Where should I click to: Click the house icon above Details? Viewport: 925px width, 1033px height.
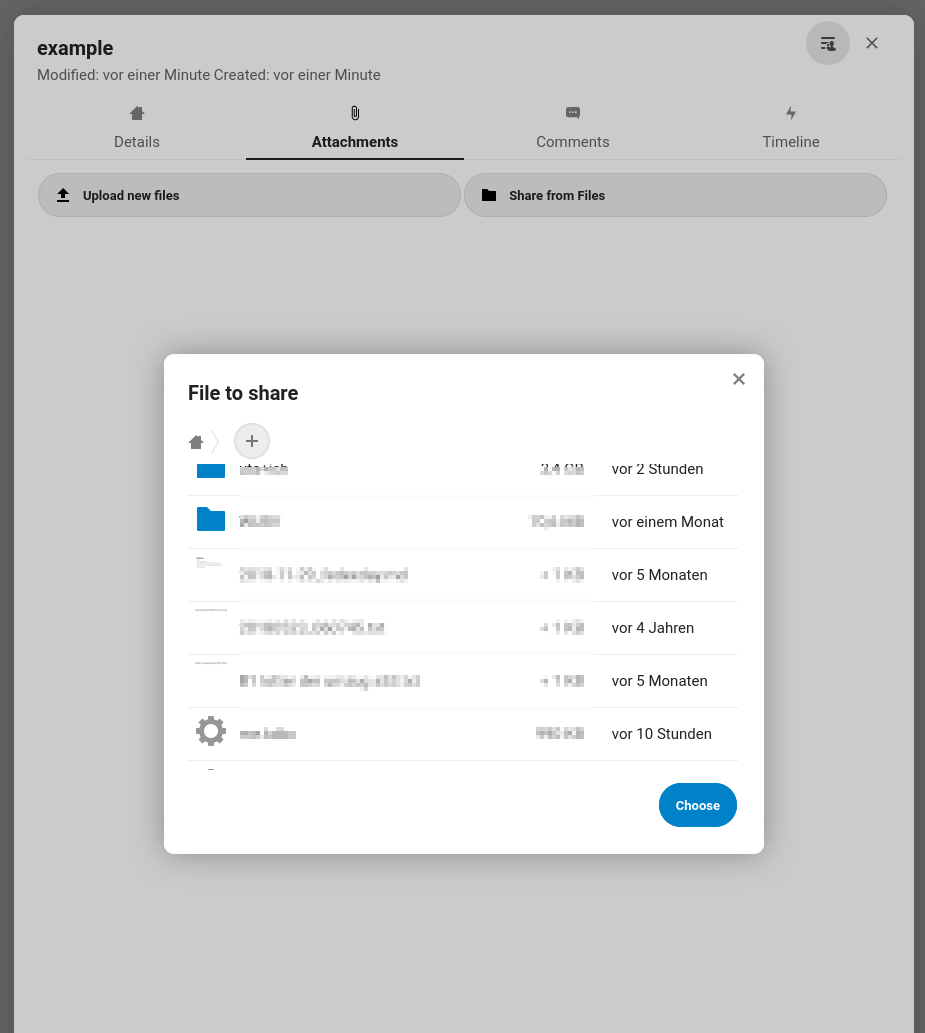coord(136,113)
